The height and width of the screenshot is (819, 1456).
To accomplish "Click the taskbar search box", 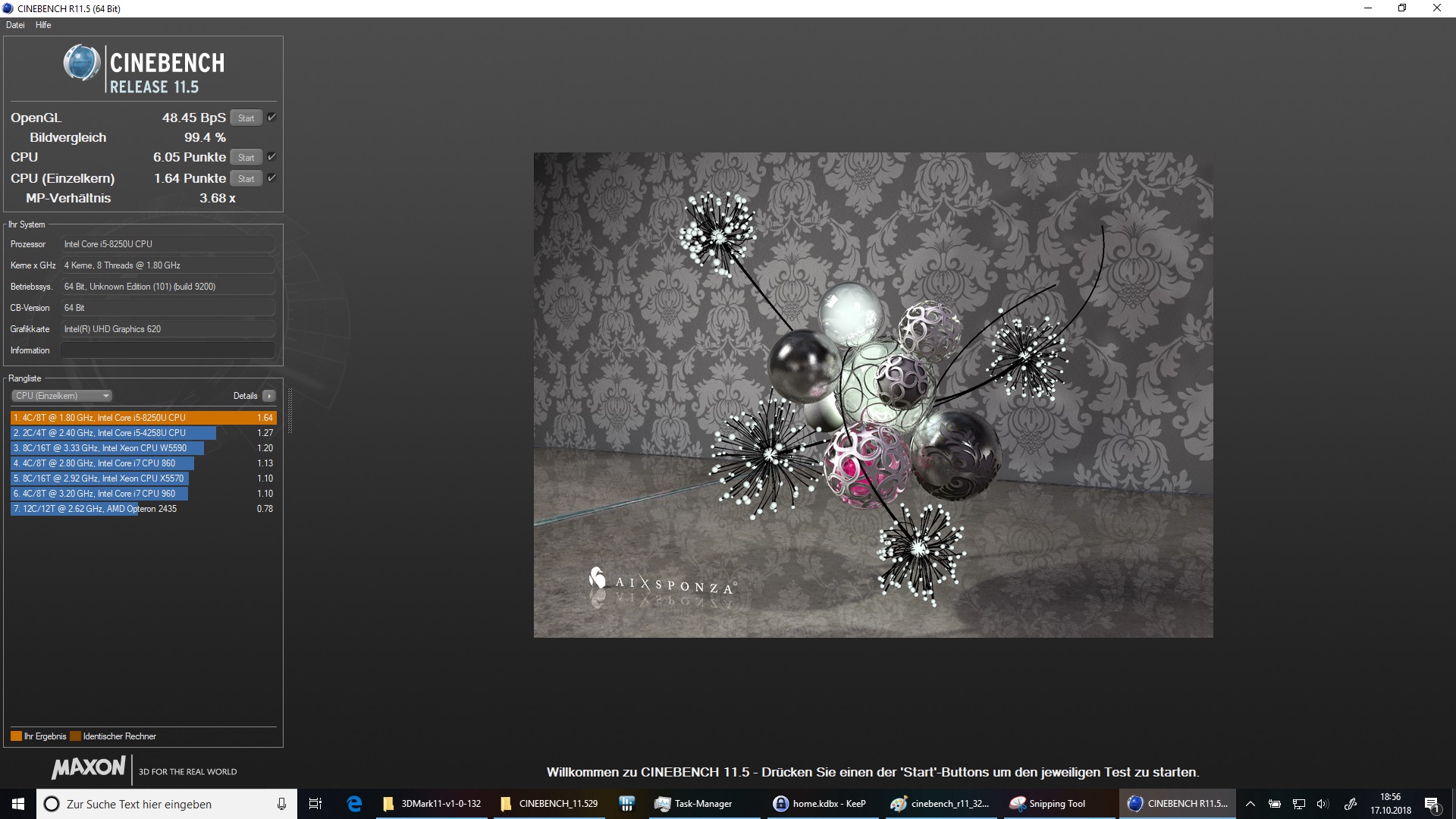I will (167, 804).
